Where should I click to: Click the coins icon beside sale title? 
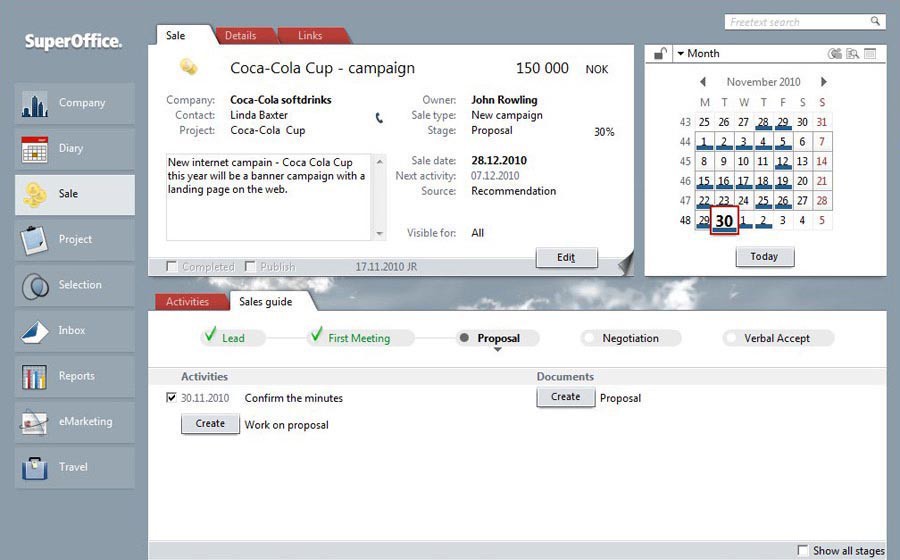[x=188, y=67]
